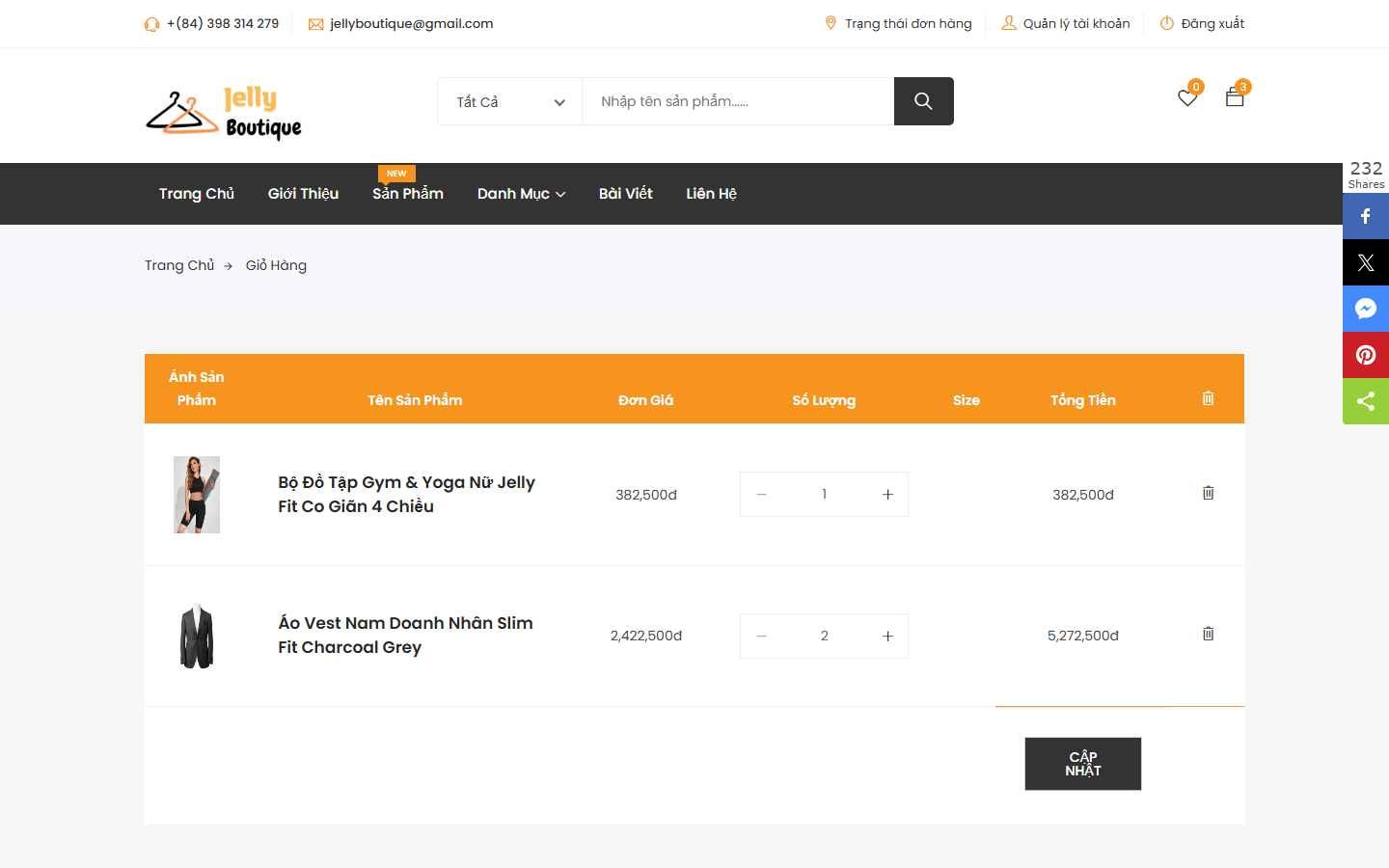This screenshot has width=1389, height=868.
Task: Focus the product name search field
Action: pyautogui.click(x=738, y=101)
